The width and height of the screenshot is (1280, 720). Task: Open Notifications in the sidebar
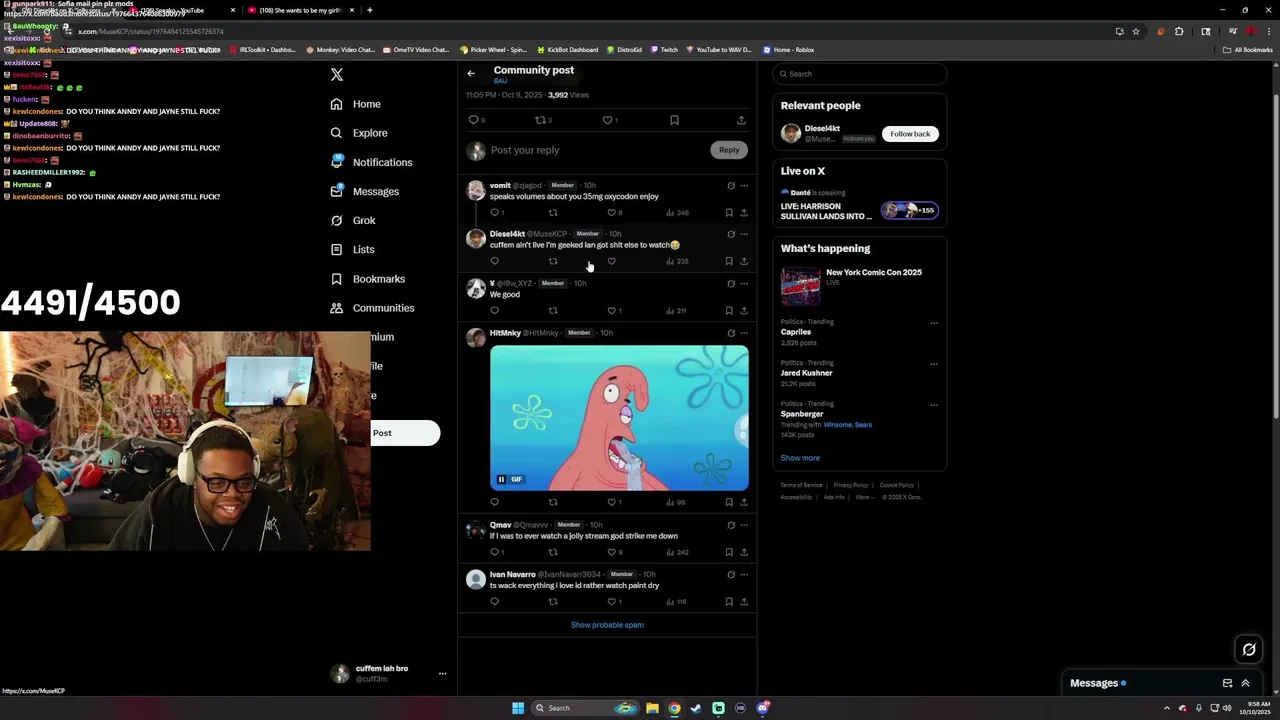pos(371,162)
